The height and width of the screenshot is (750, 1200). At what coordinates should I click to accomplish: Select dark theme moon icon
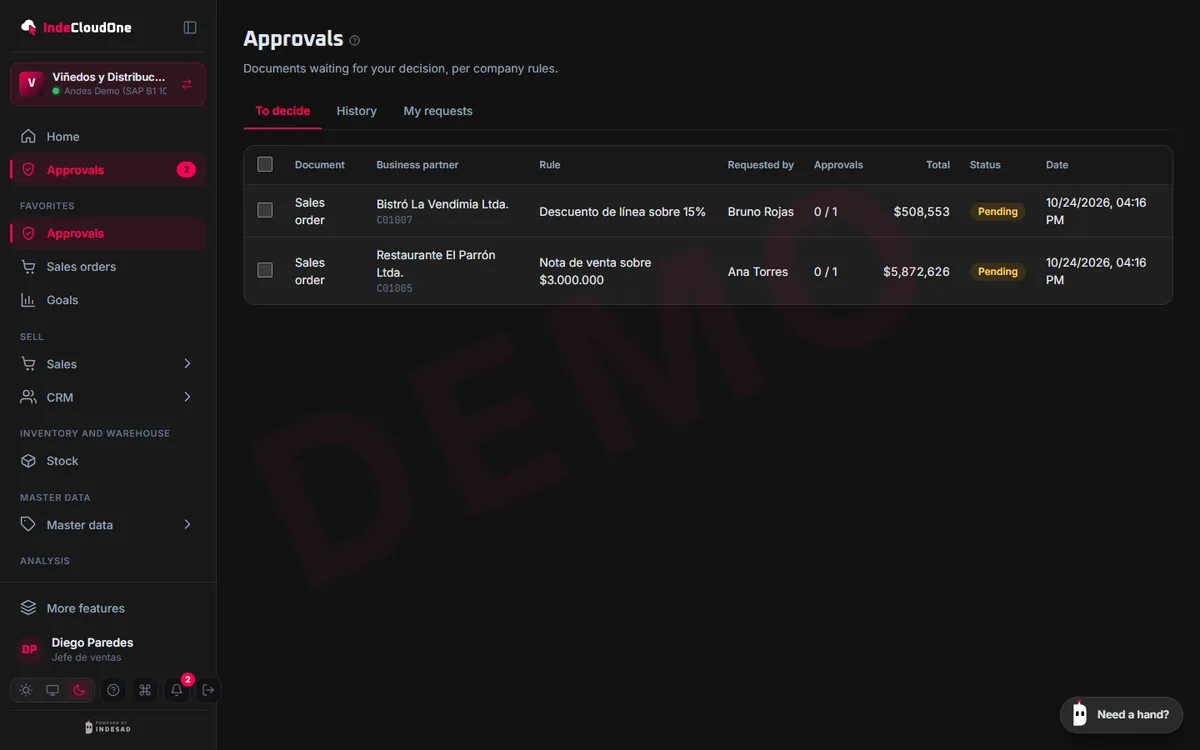(x=80, y=690)
